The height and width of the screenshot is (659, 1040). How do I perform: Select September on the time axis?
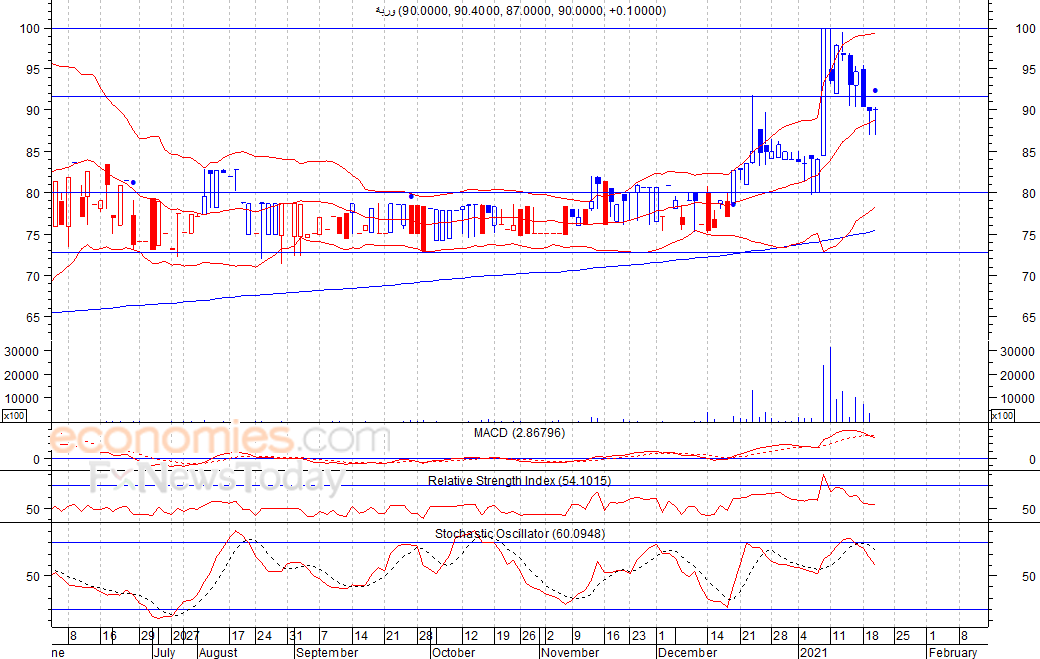tap(326, 653)
